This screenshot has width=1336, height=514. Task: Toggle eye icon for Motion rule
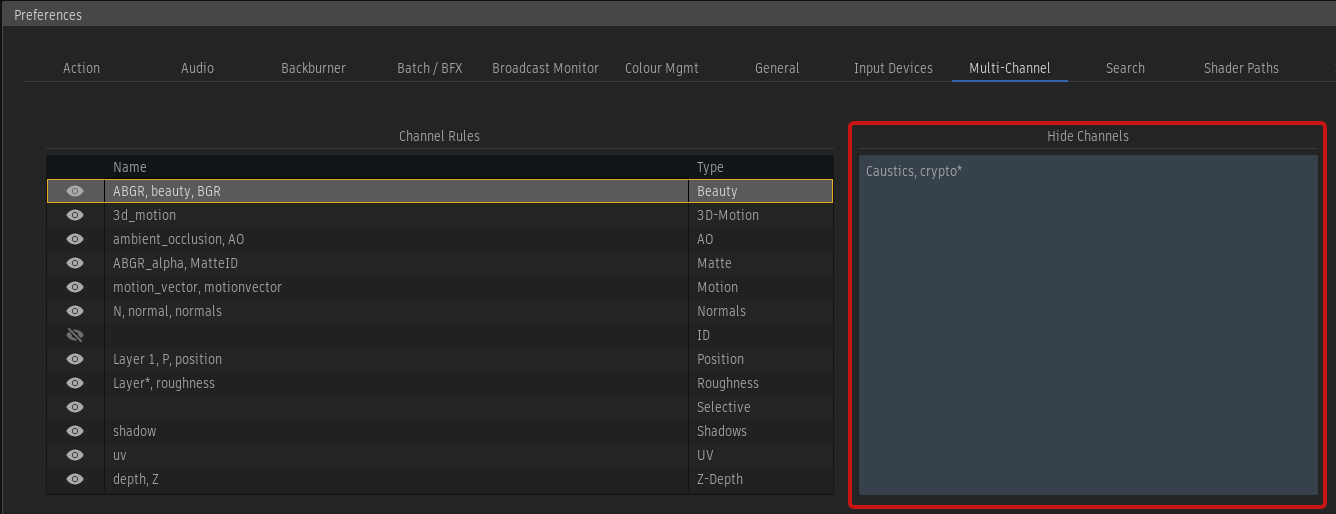75,287
